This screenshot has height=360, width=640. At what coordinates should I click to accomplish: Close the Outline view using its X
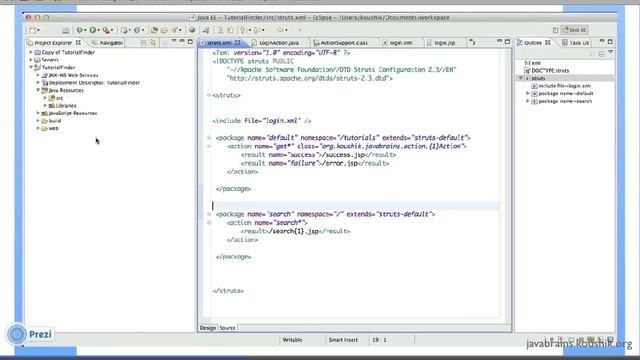(x=548, y=42)
